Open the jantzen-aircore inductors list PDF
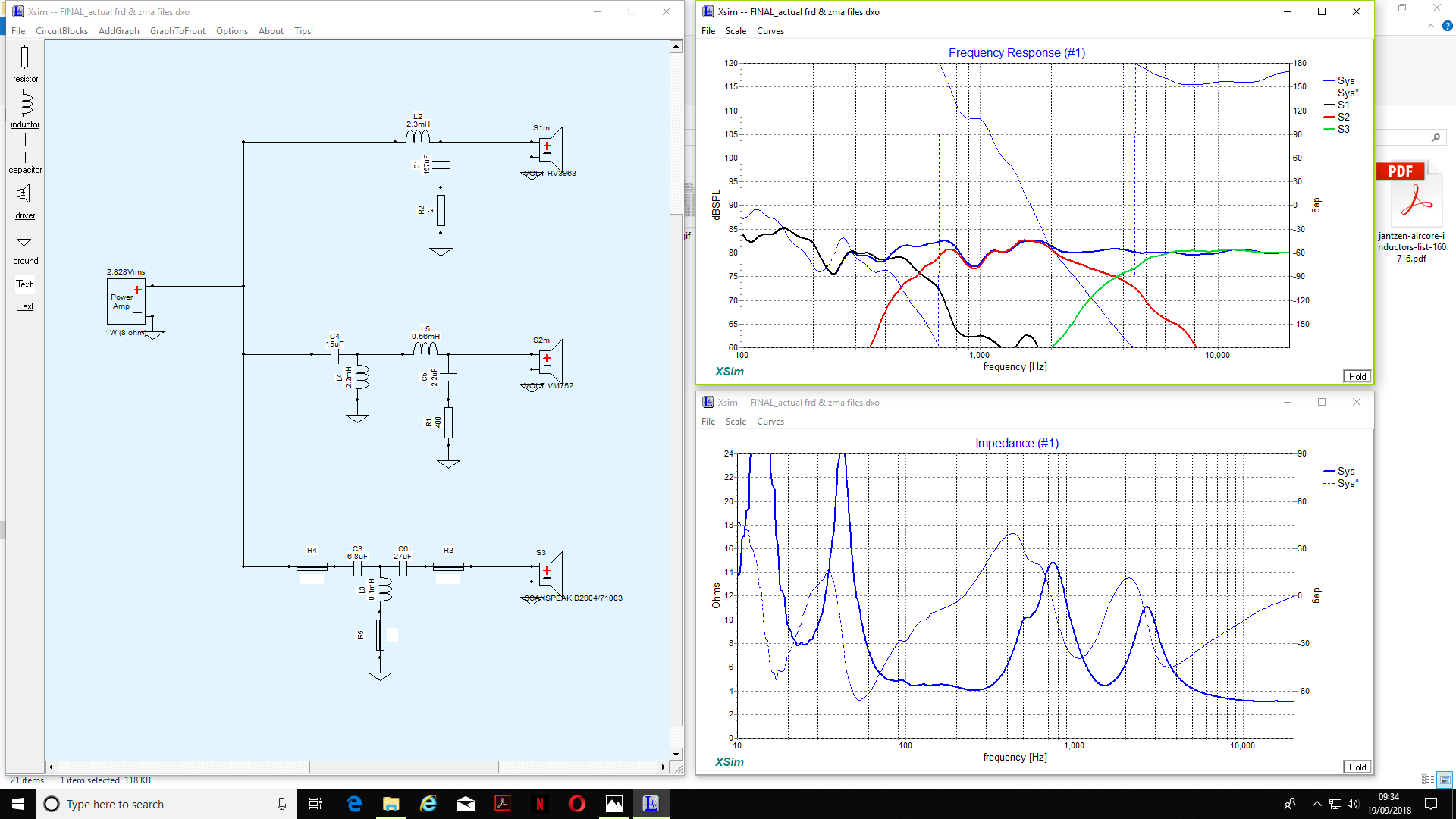Viewport: 1456px width, 819px height. click(x=1411, y=213)
